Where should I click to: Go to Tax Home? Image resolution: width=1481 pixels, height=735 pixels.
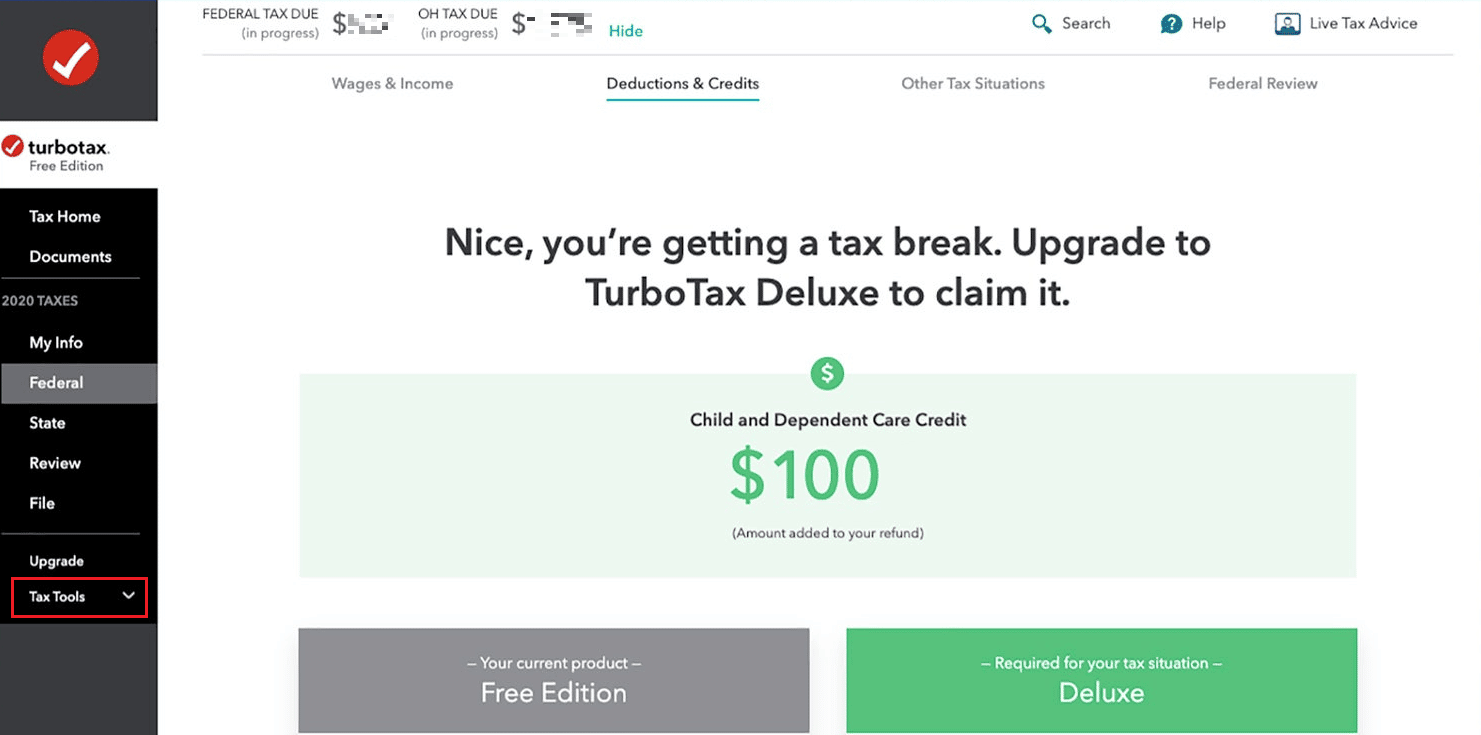tap(63, 216)
